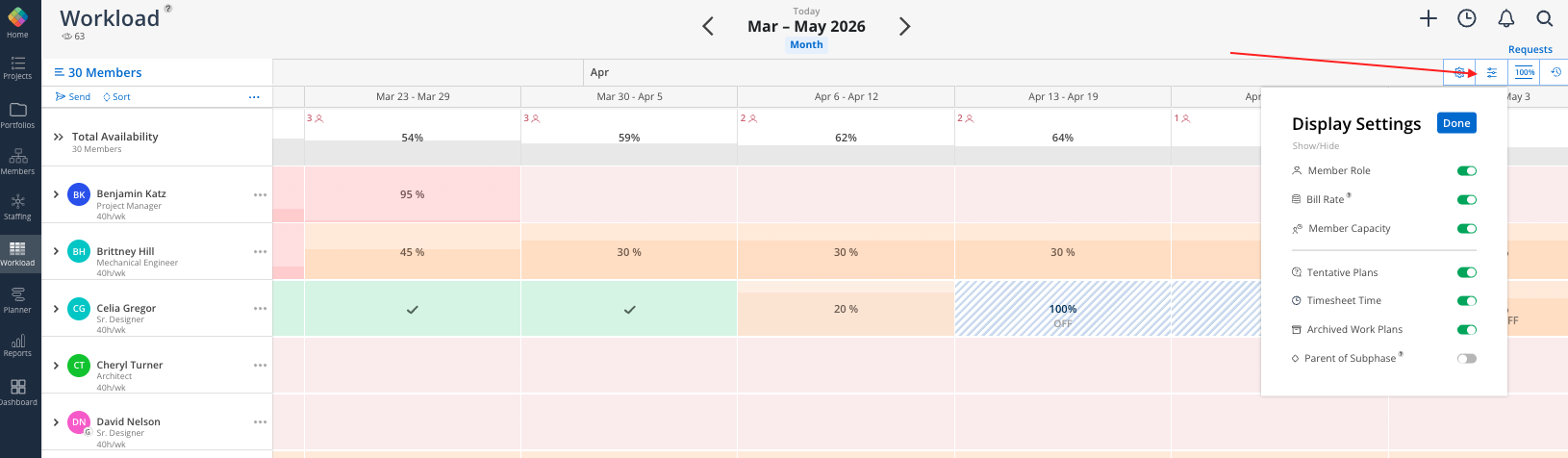Image resolution: width=1568 pixels, height=458 pixels.
Task: Open the timer clock icon
Action: click(1467, 18)
